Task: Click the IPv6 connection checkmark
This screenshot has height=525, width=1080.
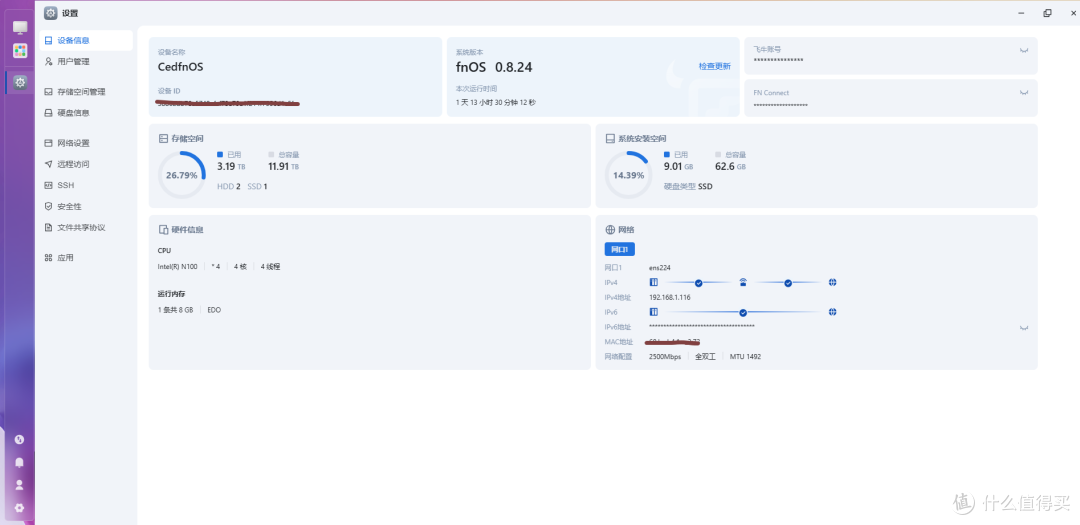Action: click(743, 312)
